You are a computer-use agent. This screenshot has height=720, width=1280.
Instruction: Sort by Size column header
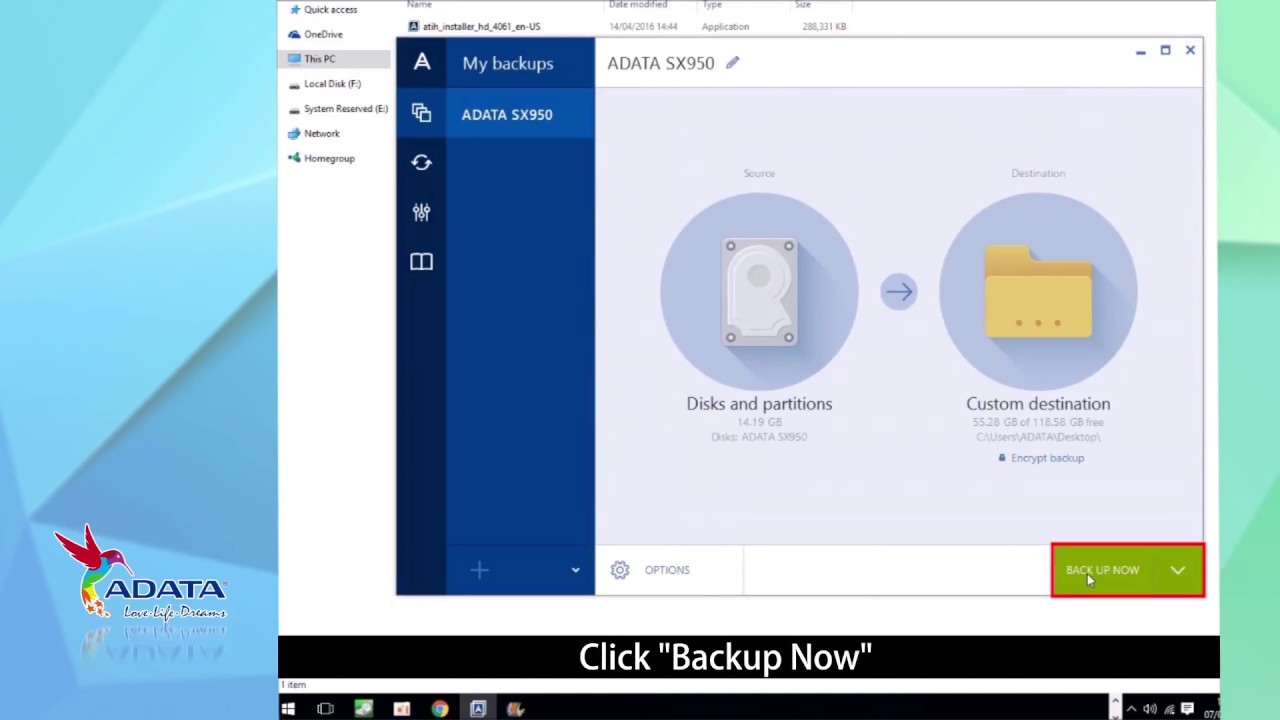pyautogui.click(x=803, y=5)
